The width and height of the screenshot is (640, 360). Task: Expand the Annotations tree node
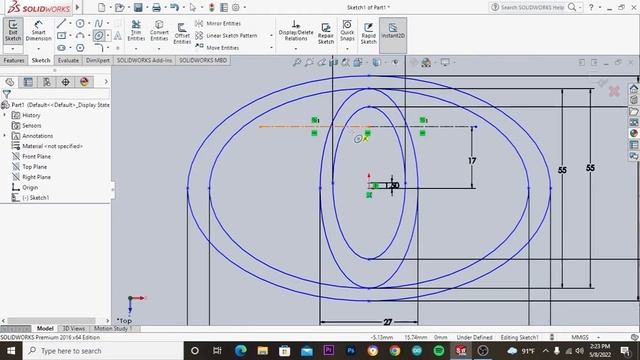click(x=5, y=136)
